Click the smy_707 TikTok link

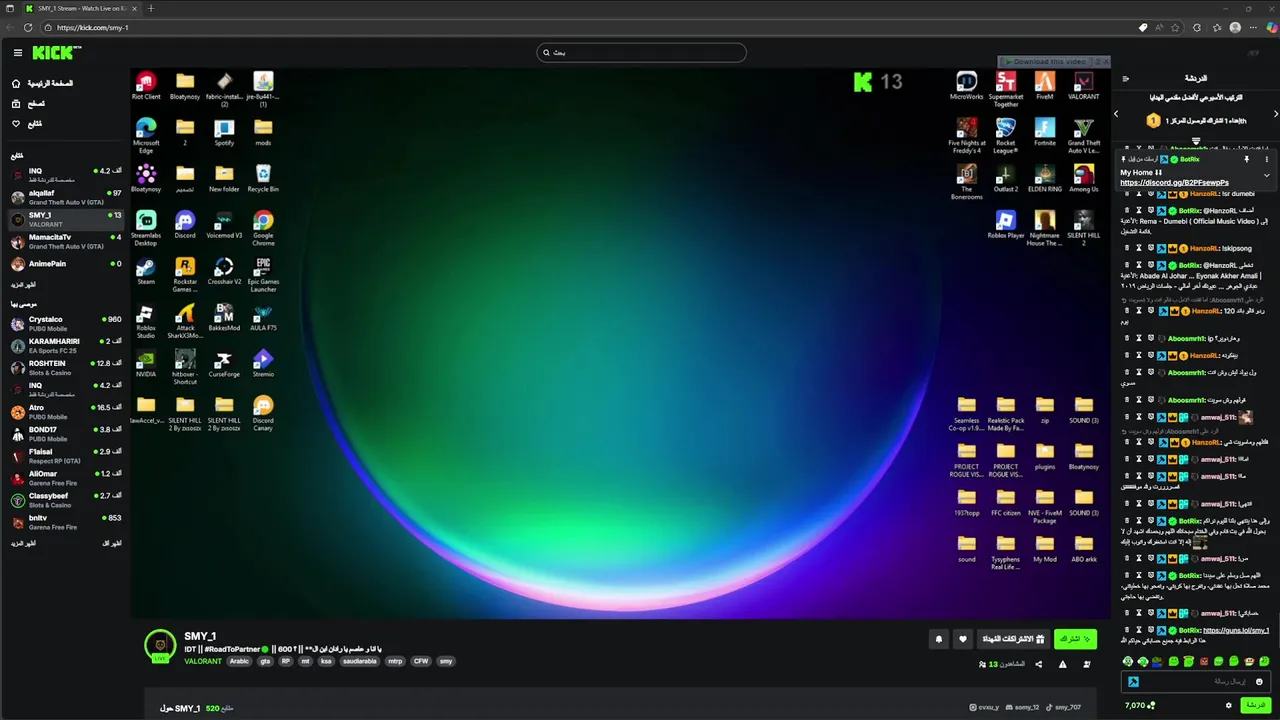pyautogui.click(x=1062, y=707)
